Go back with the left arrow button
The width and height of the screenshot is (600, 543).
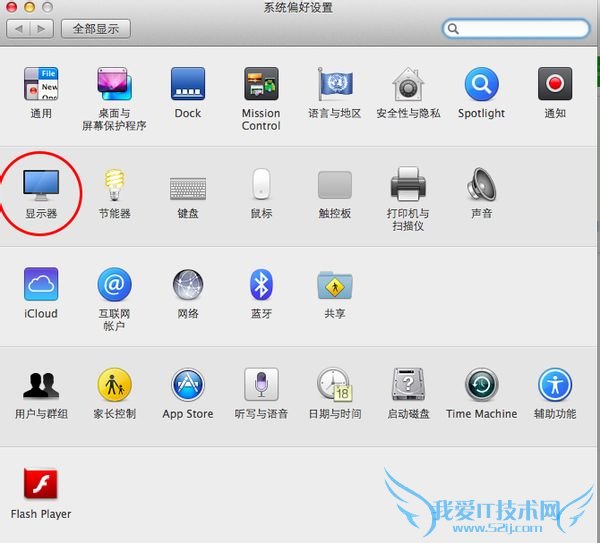(x=18, y=29)
